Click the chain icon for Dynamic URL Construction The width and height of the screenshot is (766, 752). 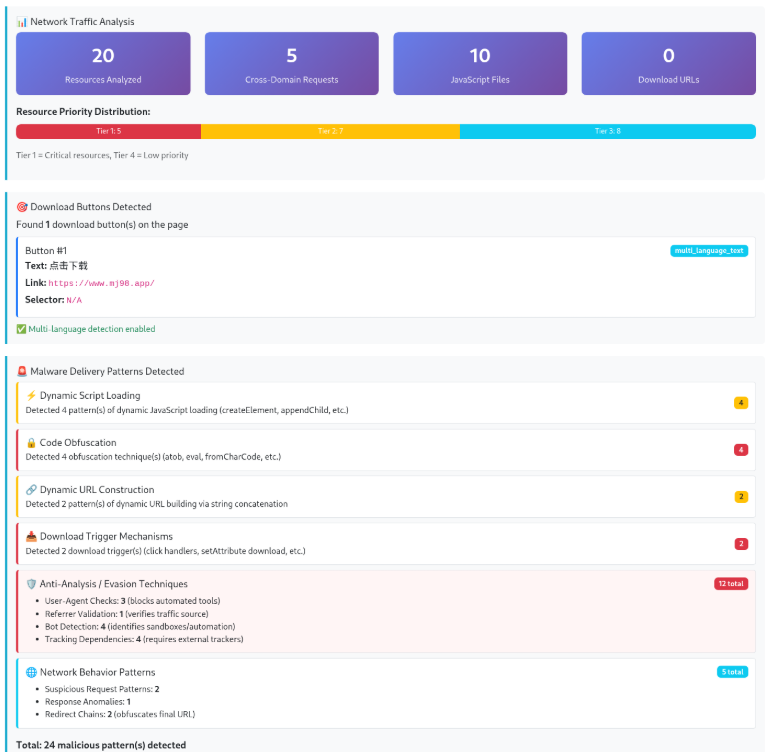click(x=31, y=490)
